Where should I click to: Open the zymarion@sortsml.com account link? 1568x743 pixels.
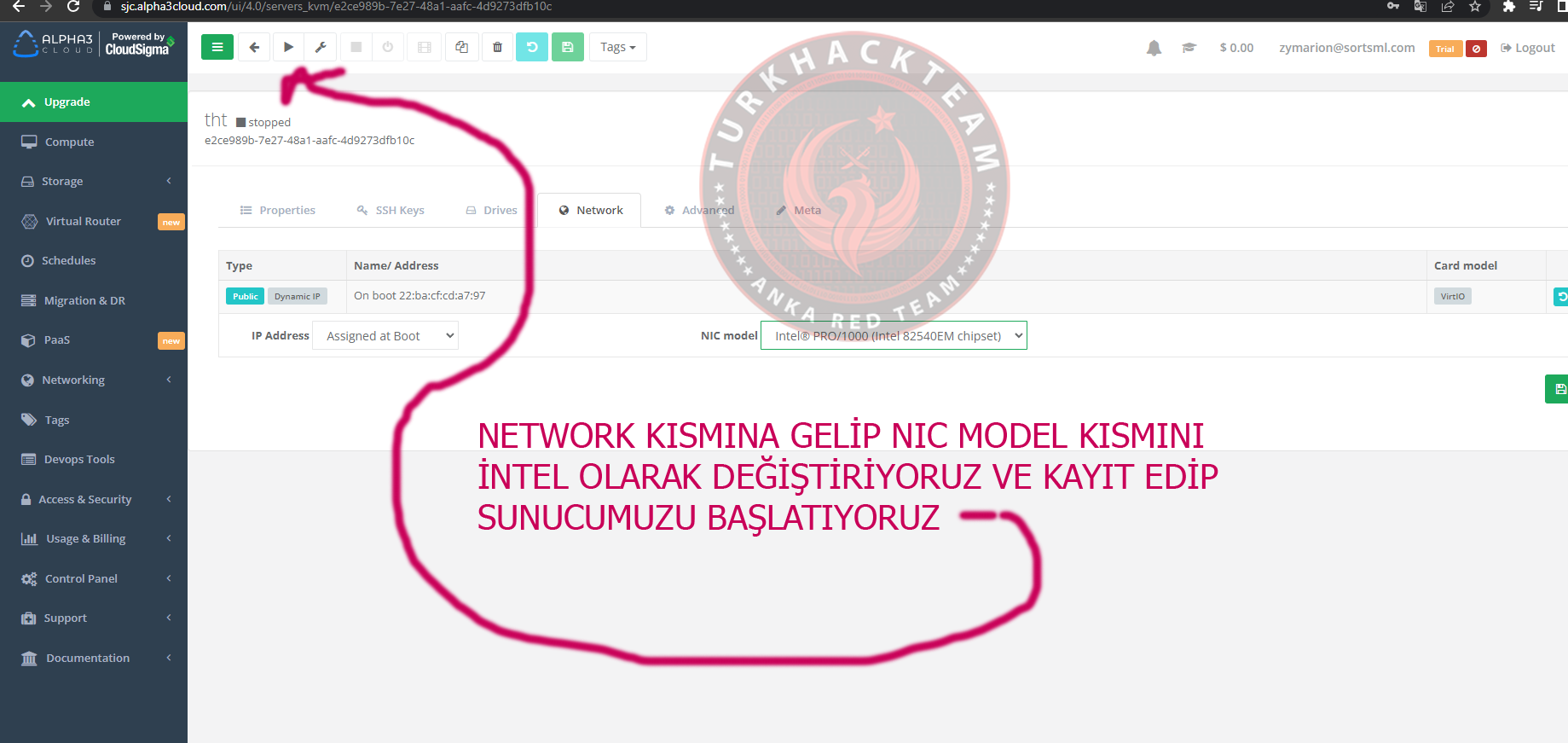tap(1346, 48)
